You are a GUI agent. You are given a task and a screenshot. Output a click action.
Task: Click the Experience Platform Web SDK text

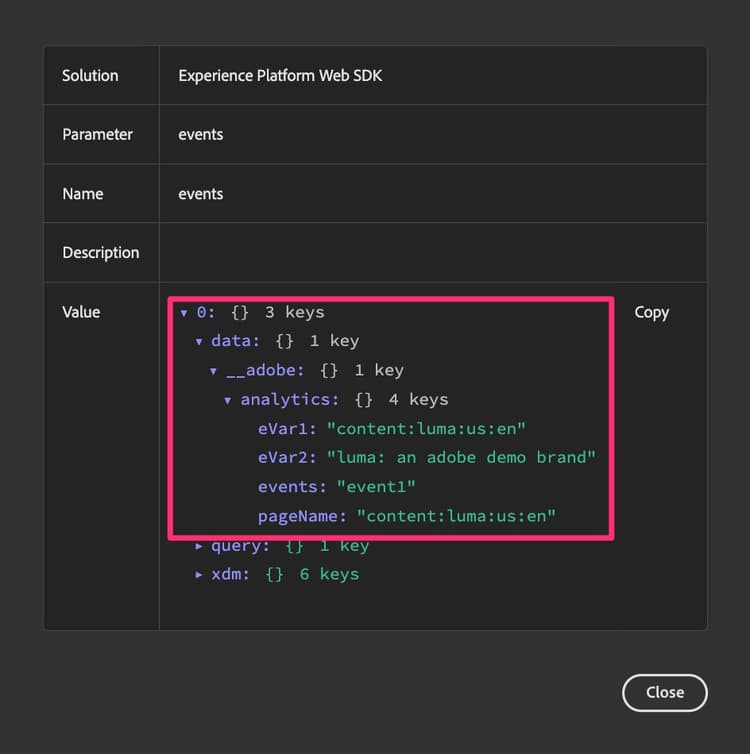[280, 75]
